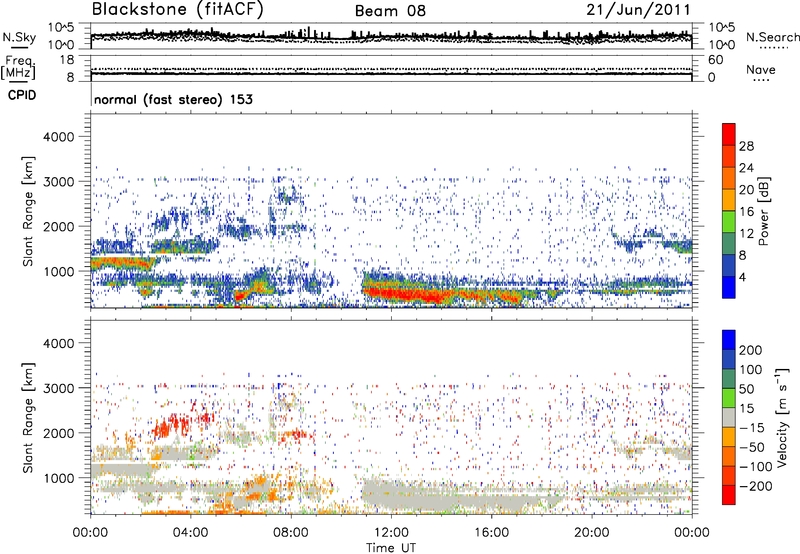Click the blue top segment of Velocity colorbar

tap(729, 340)
